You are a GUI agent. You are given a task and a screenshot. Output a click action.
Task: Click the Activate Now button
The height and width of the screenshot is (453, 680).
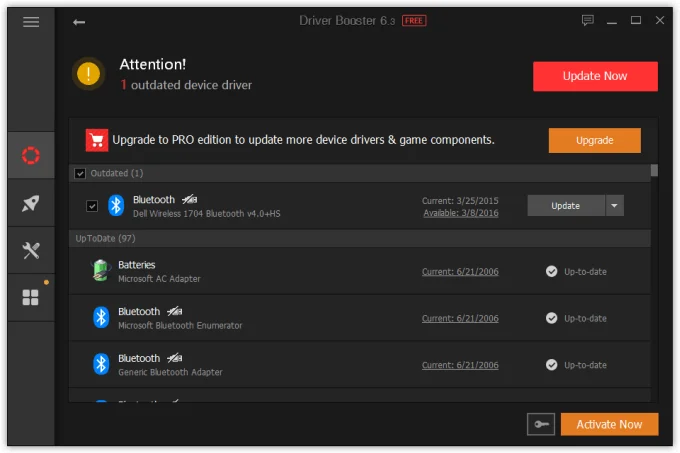(609, 425)
